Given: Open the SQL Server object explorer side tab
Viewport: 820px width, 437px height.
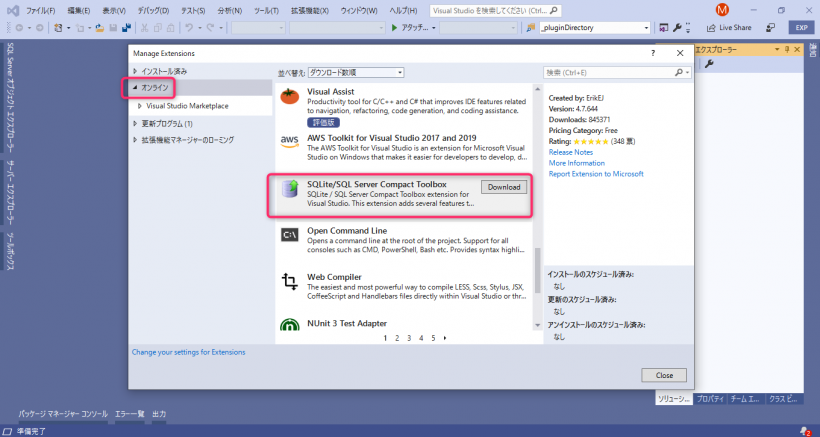Looking at the screenshot, I should [10, 98].
